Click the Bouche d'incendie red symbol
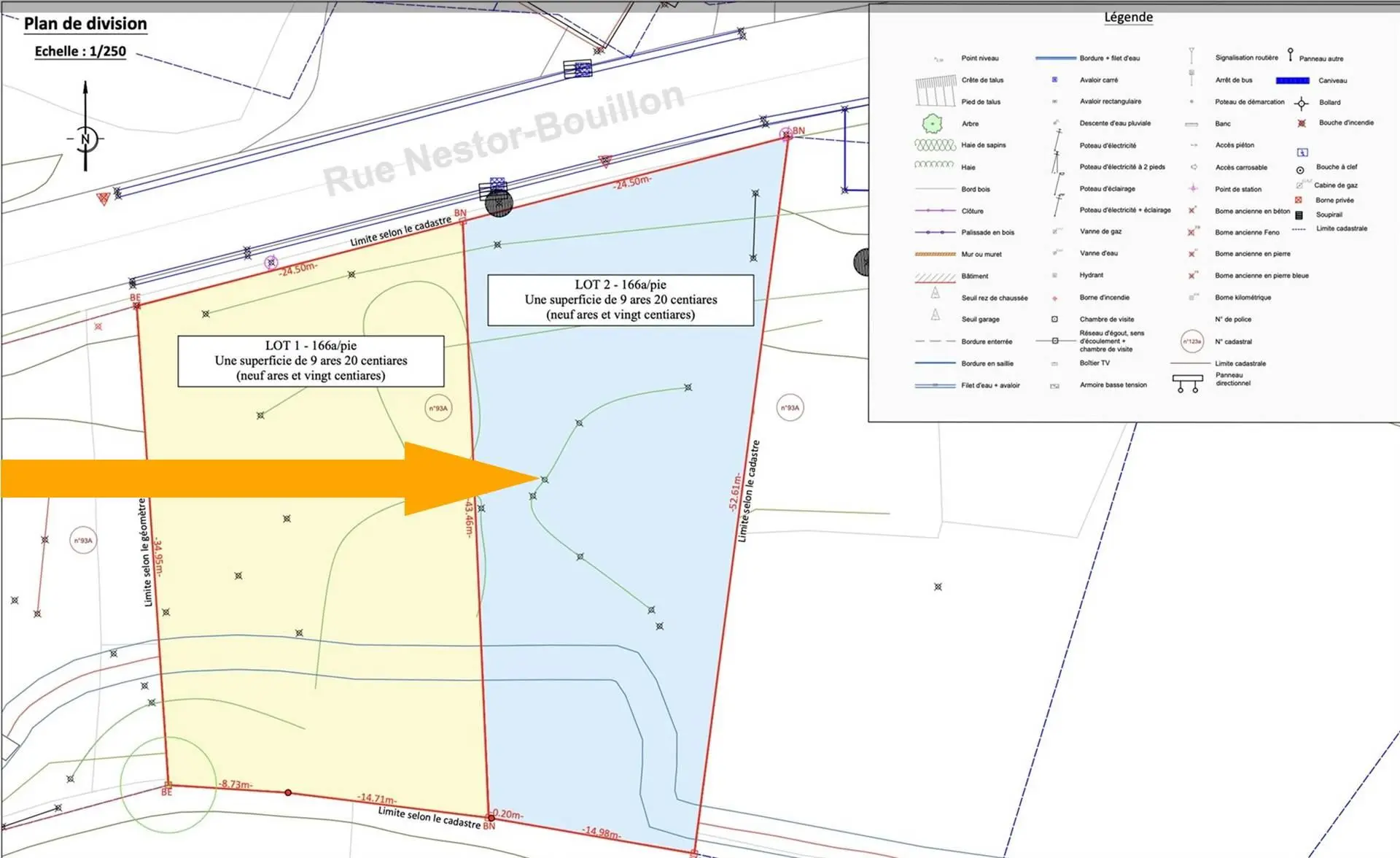1400x858 pixels. point(1302,123)
